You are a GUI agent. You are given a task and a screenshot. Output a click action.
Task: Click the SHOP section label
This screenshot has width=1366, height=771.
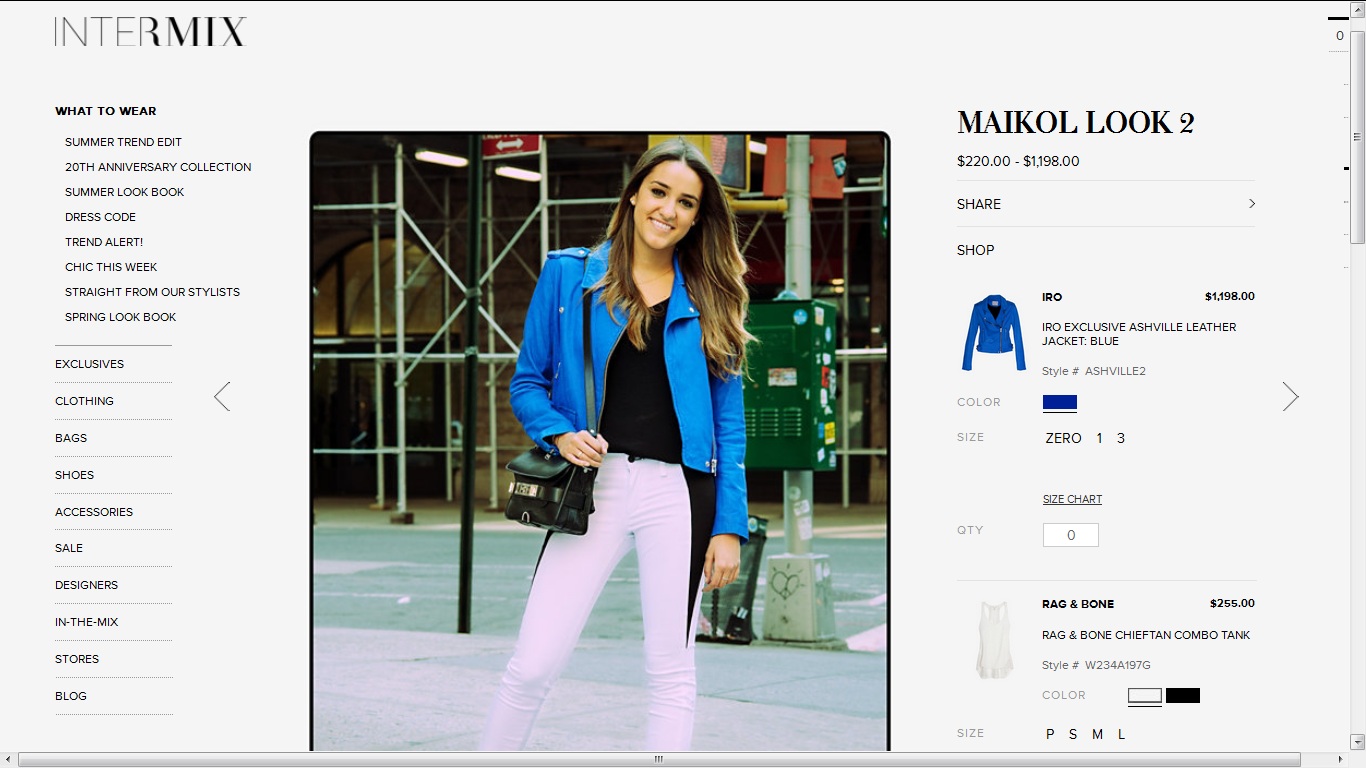click(976, 250)
